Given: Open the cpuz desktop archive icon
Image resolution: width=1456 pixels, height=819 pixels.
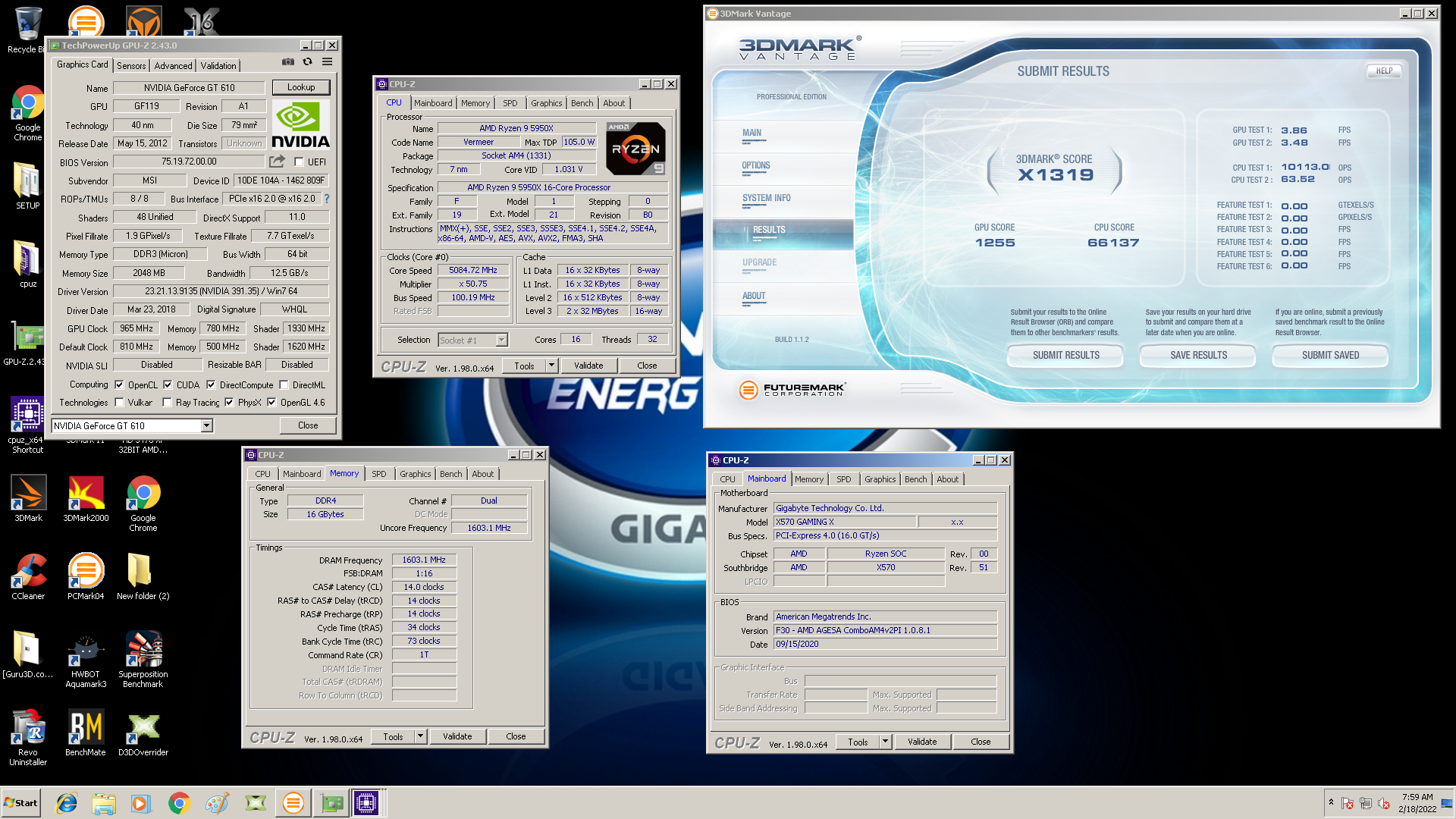Looking at the screenshot, I should point(27,264).
